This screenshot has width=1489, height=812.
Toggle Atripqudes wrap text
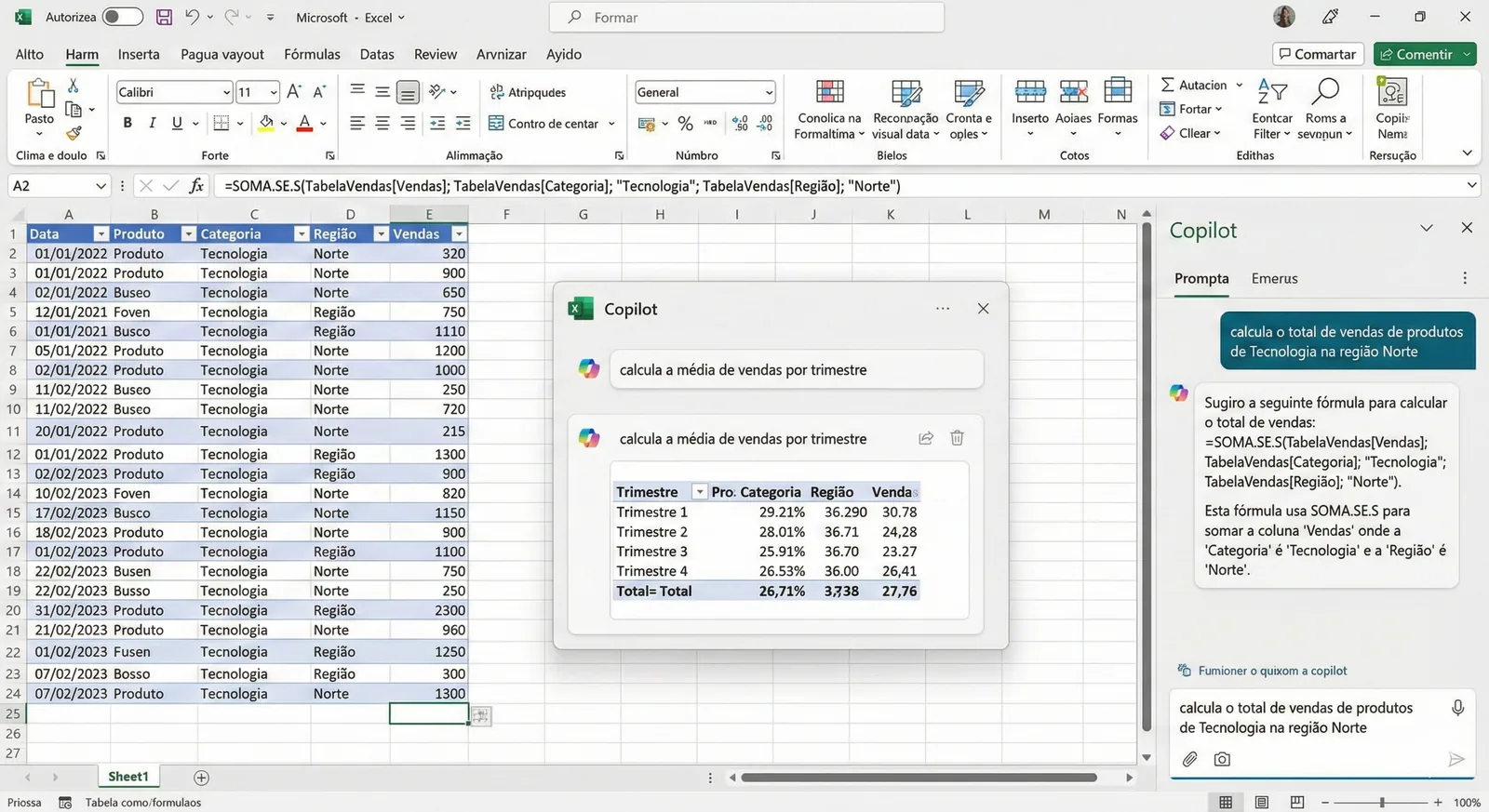click(528, 92)
